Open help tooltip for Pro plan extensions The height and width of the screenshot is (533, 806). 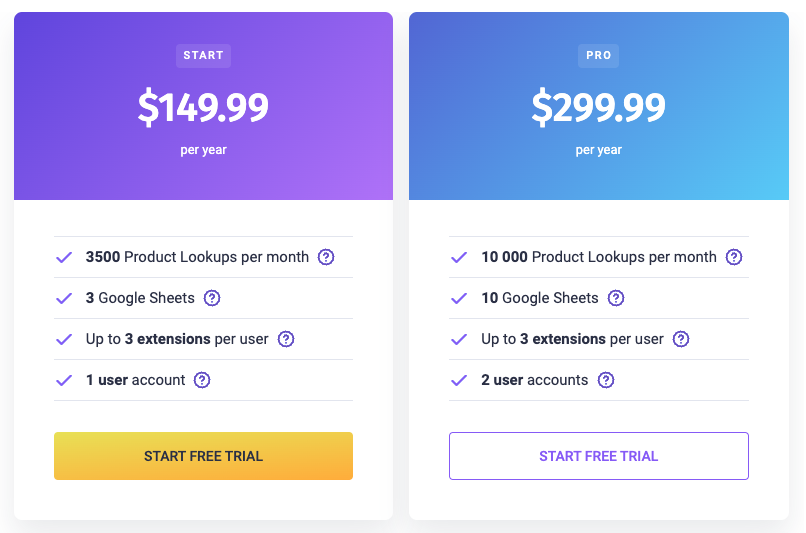click(681, 339)
